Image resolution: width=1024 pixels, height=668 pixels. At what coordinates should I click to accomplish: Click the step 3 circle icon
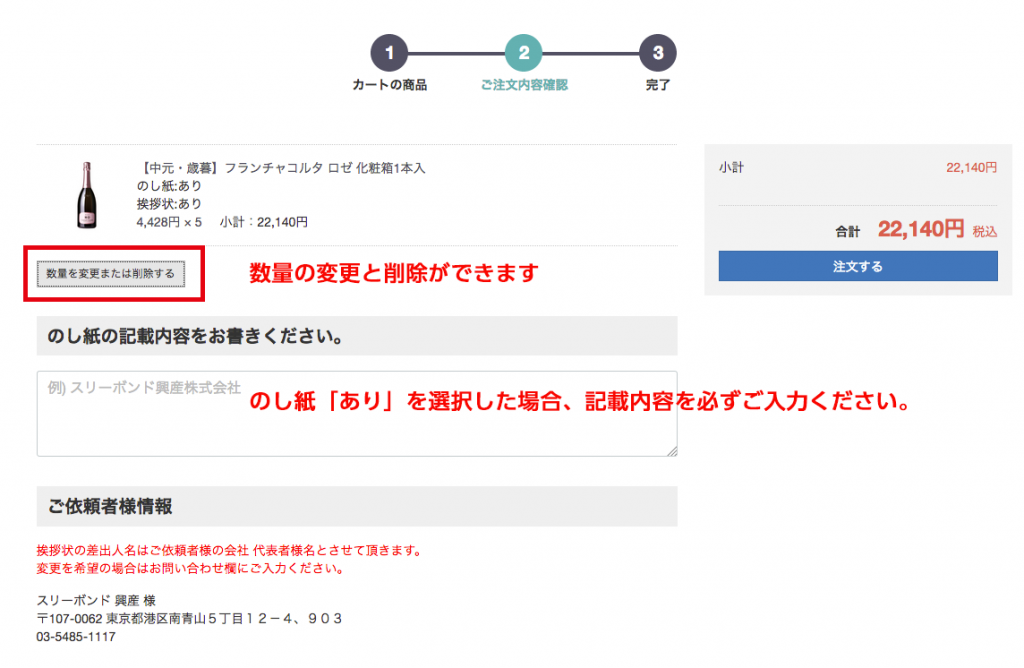657,53
